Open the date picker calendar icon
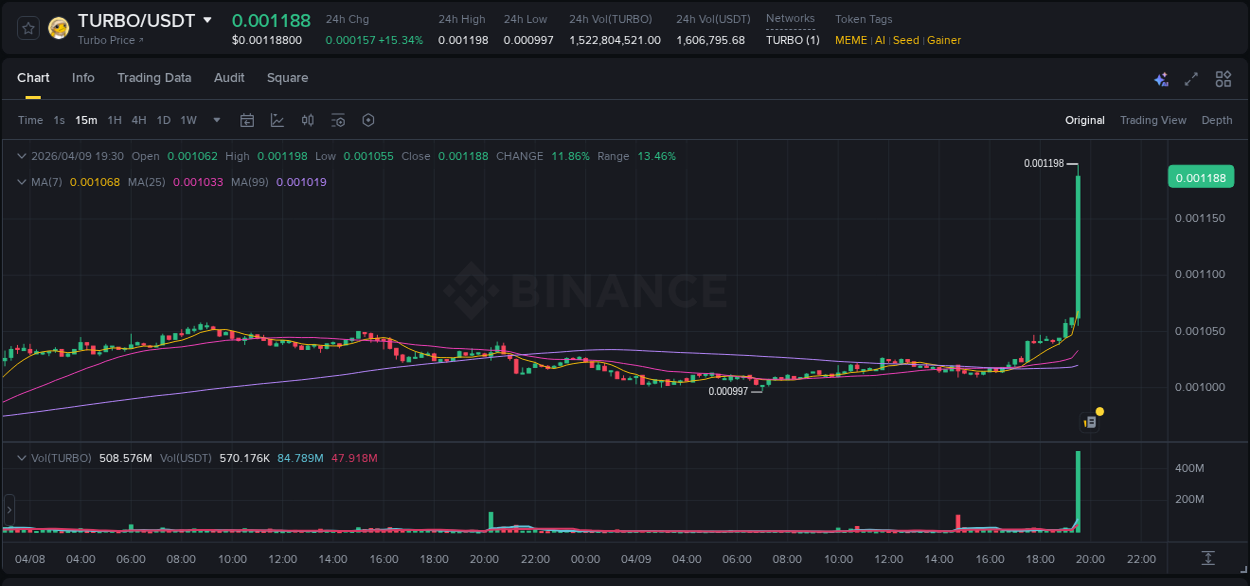 pyautogui.click(x=247, y=120)
